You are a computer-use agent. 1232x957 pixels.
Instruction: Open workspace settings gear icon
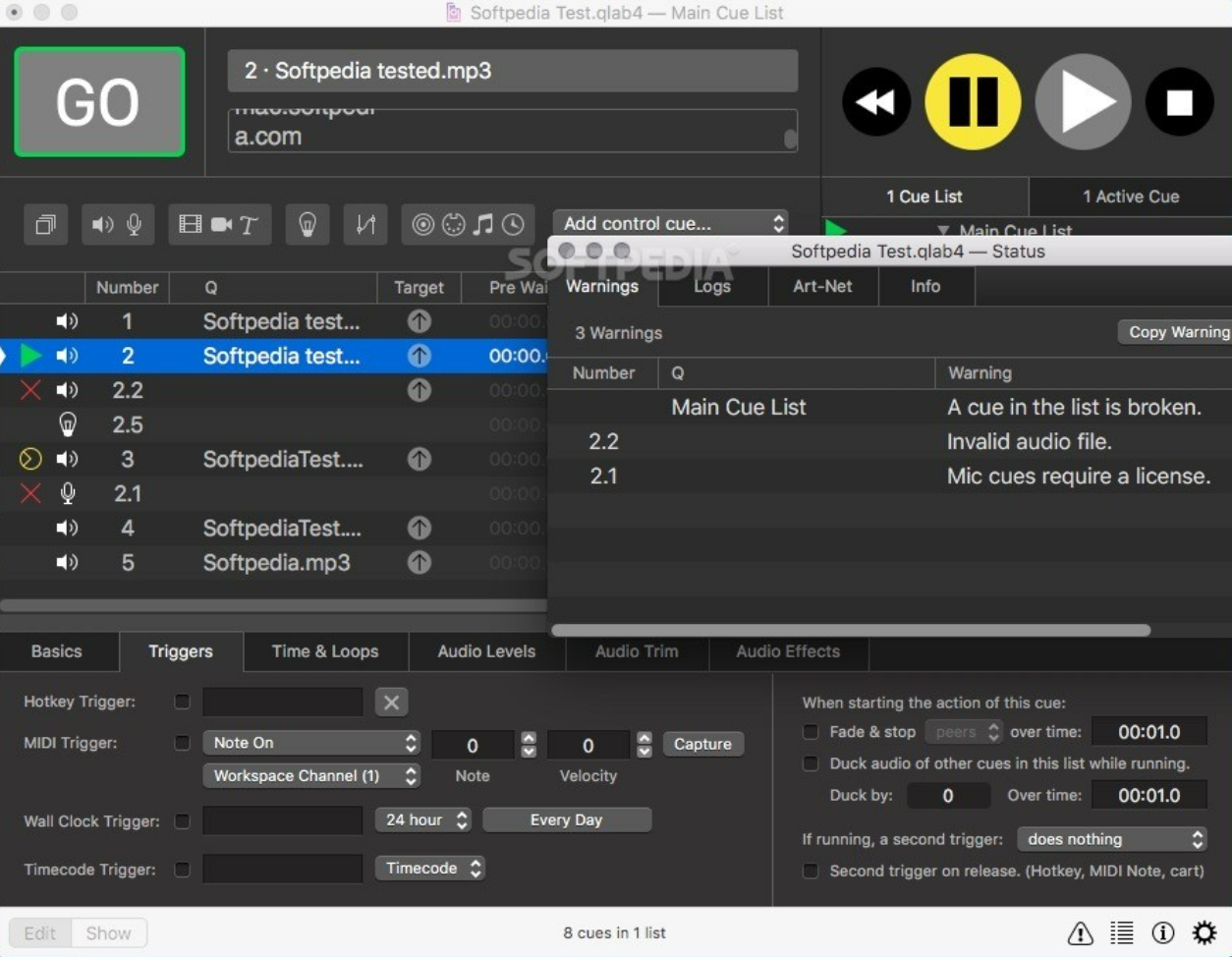[1204, 932]
